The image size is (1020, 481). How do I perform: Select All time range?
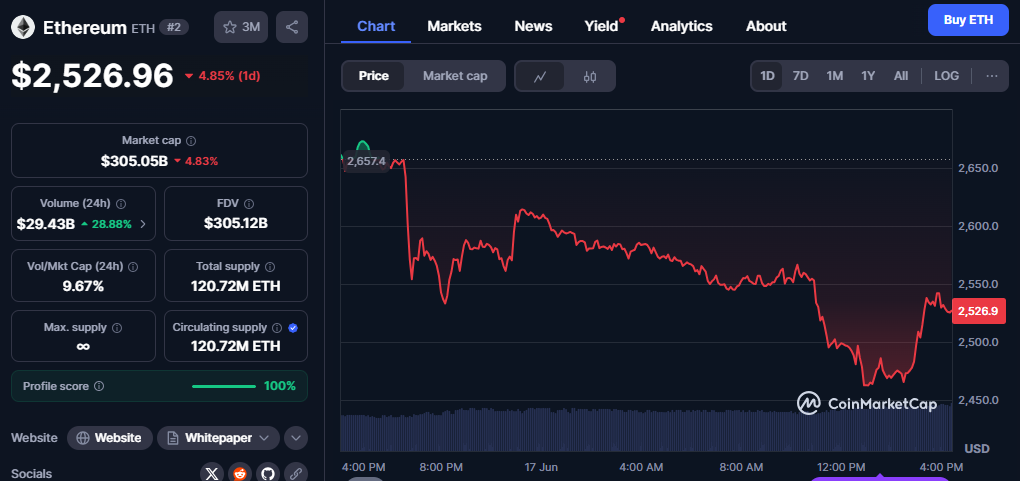coord(900,76)
